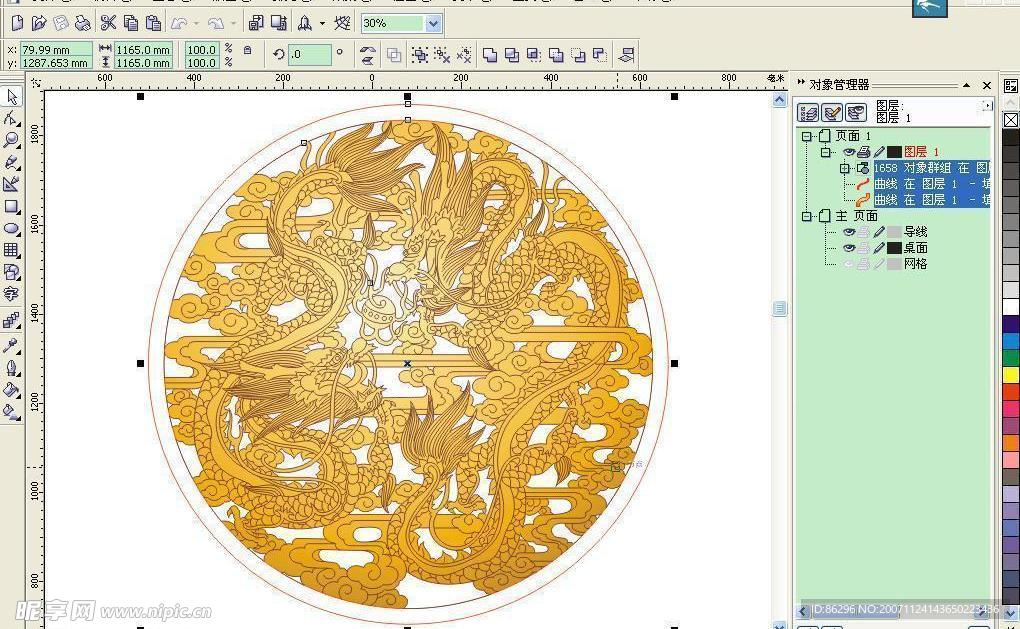Select the Pick (arrow) tool
The height and width of the screenshot is (629, 1020).
click(12, 97)
